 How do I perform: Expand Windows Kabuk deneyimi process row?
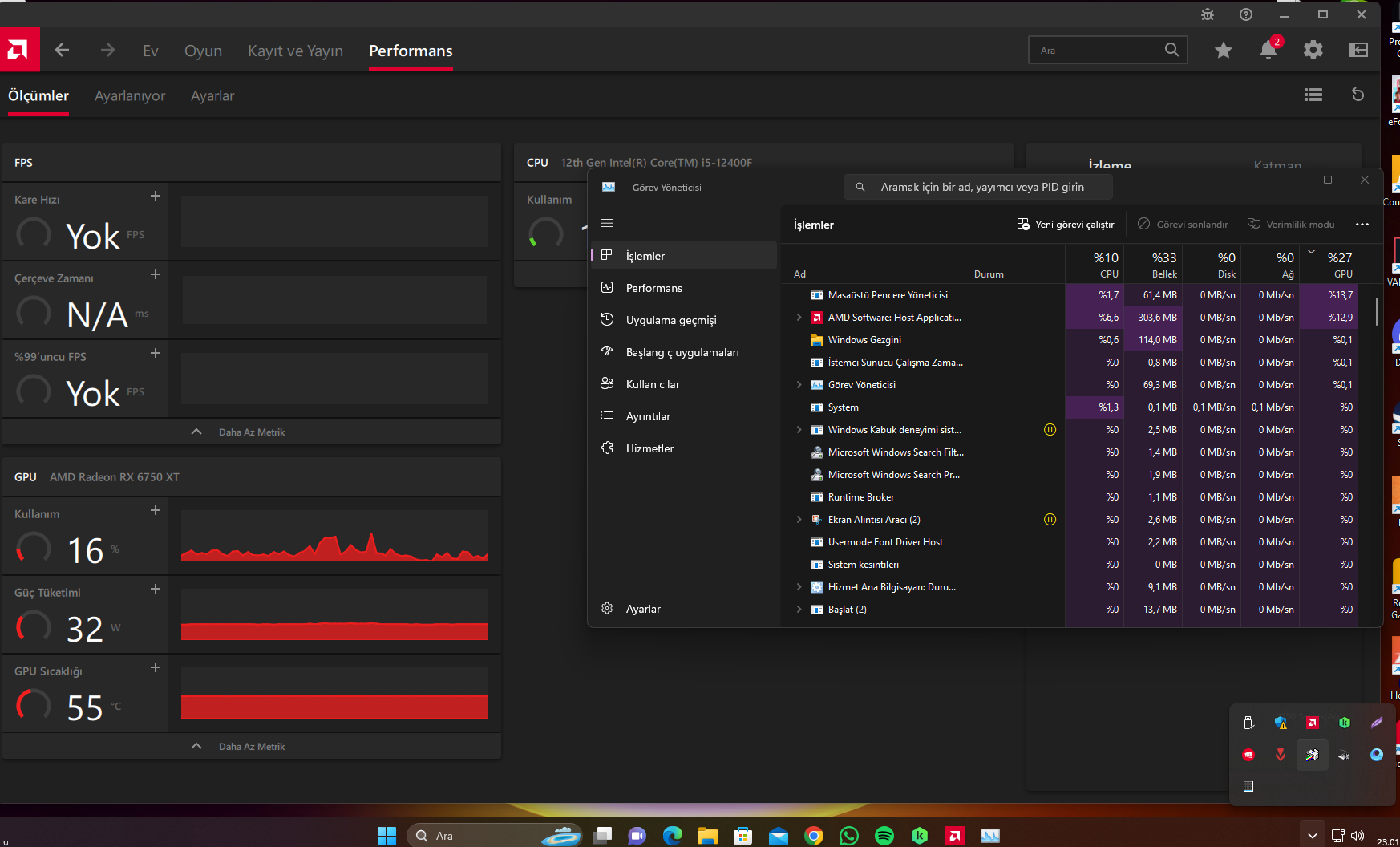click(x=799, y=430)
